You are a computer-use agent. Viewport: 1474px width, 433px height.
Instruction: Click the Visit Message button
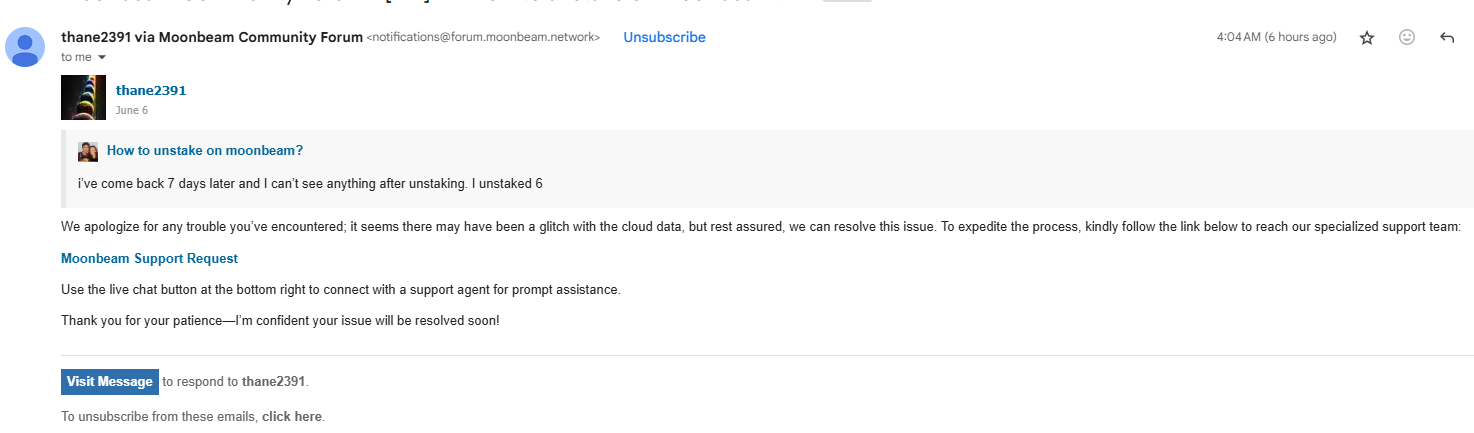110,381
